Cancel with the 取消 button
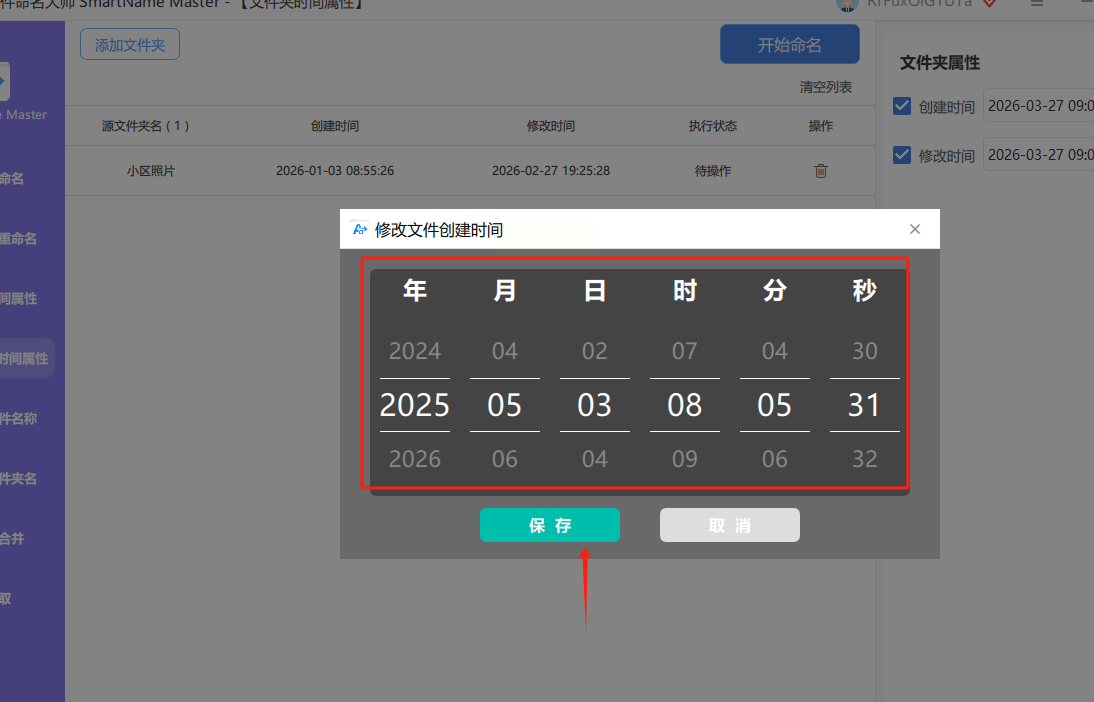Viewport: 1094px width, 702px height. pos(730,525)
